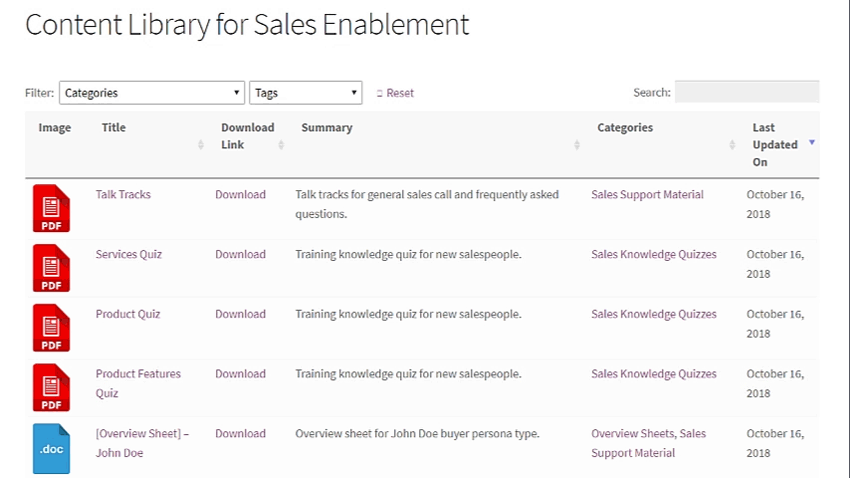Download the John Doe overview sheet
The image size is (850, 478).
[x=240, y=433]
